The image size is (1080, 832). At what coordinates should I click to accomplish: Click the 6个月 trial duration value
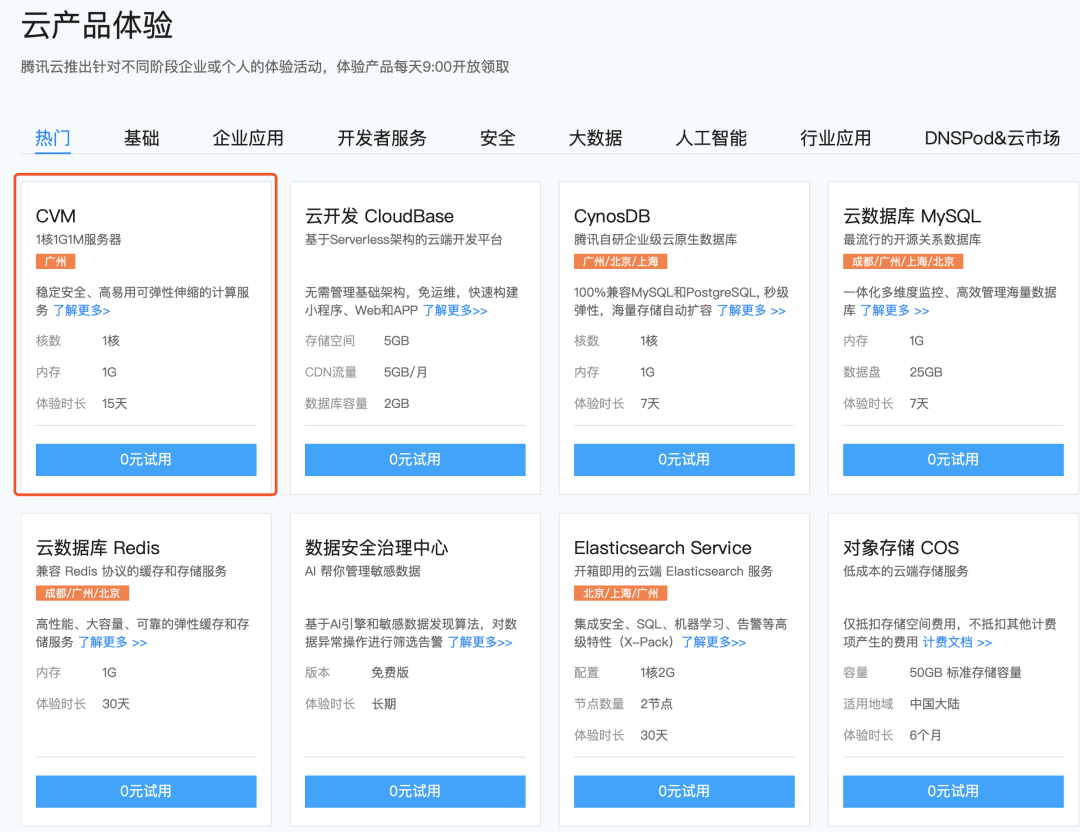[925, 736]
